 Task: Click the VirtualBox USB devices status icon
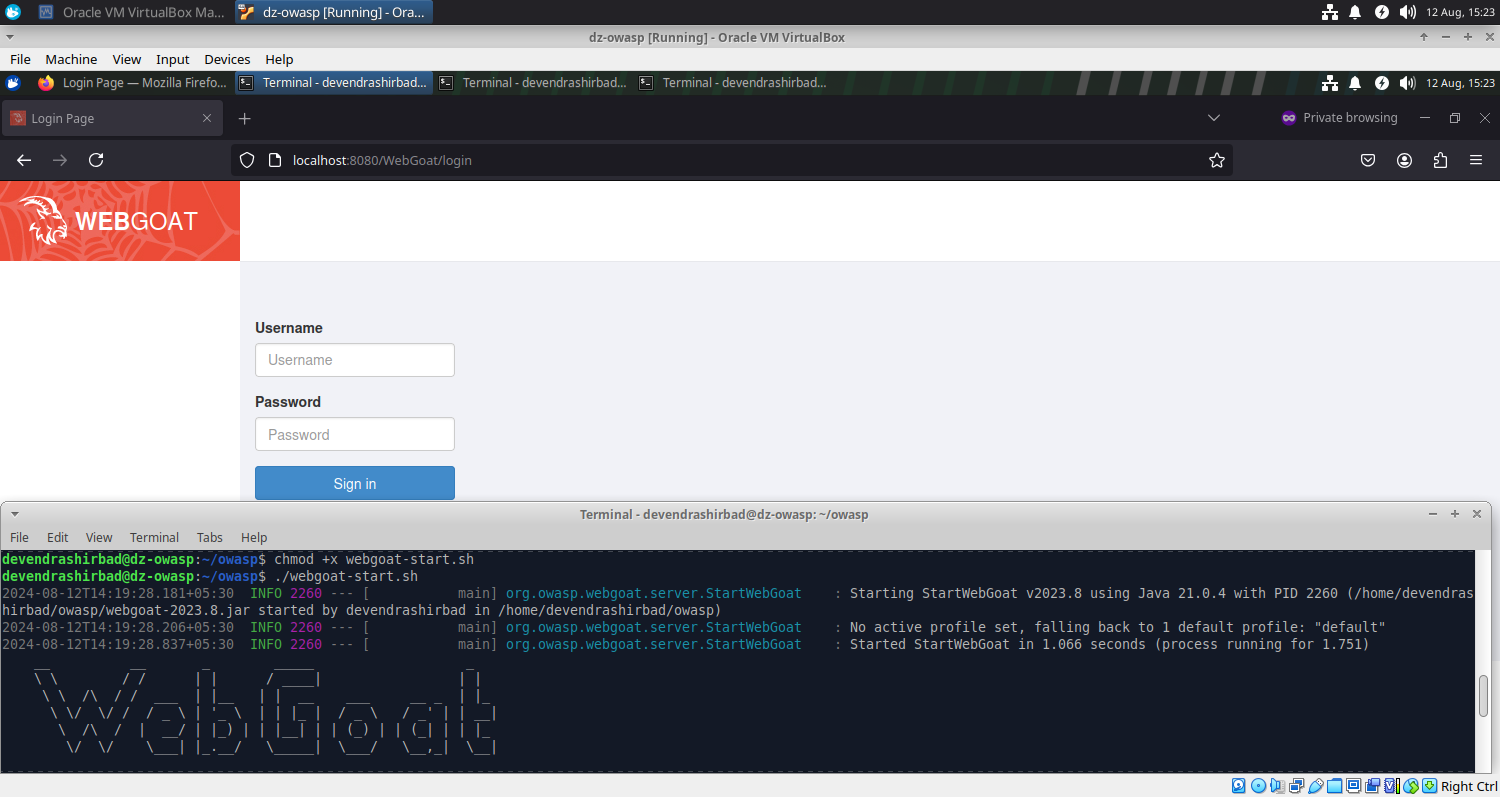click(1316, 786)
